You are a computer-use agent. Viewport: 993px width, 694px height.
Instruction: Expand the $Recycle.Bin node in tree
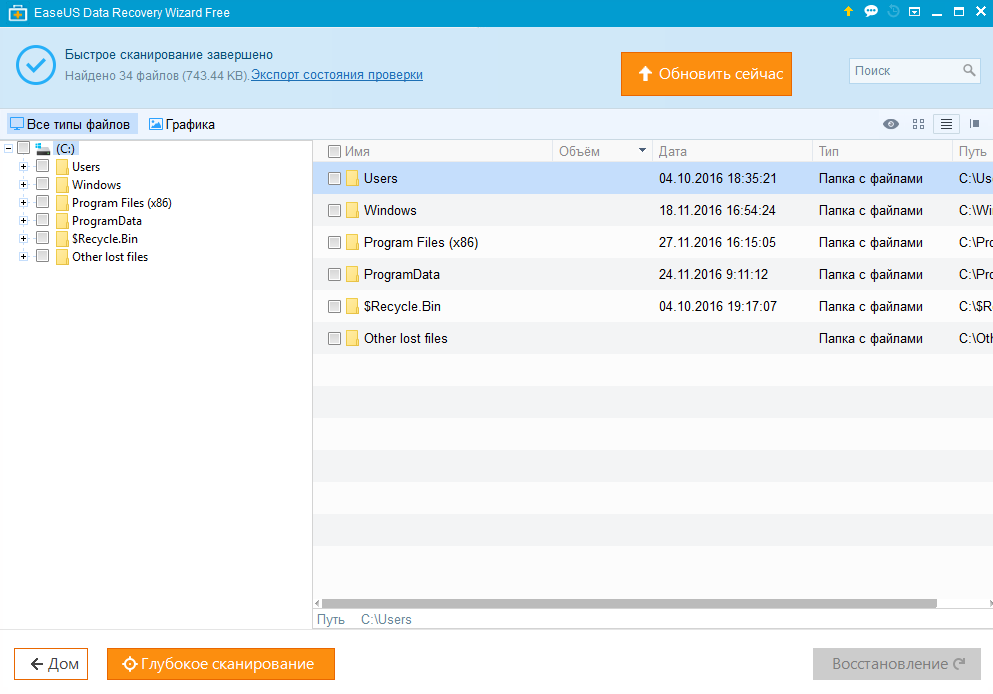click(x=23, y=239)
